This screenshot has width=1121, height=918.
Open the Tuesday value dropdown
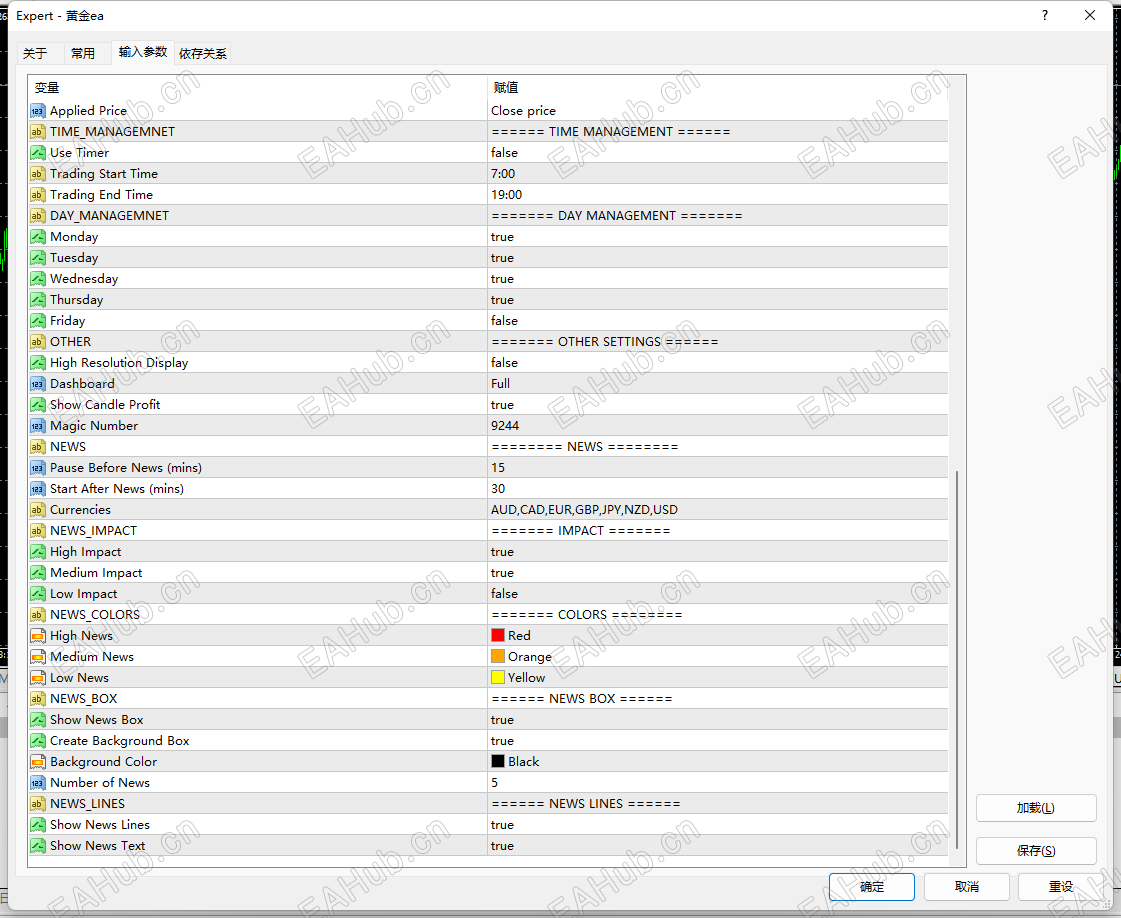(x=718, y=257)
